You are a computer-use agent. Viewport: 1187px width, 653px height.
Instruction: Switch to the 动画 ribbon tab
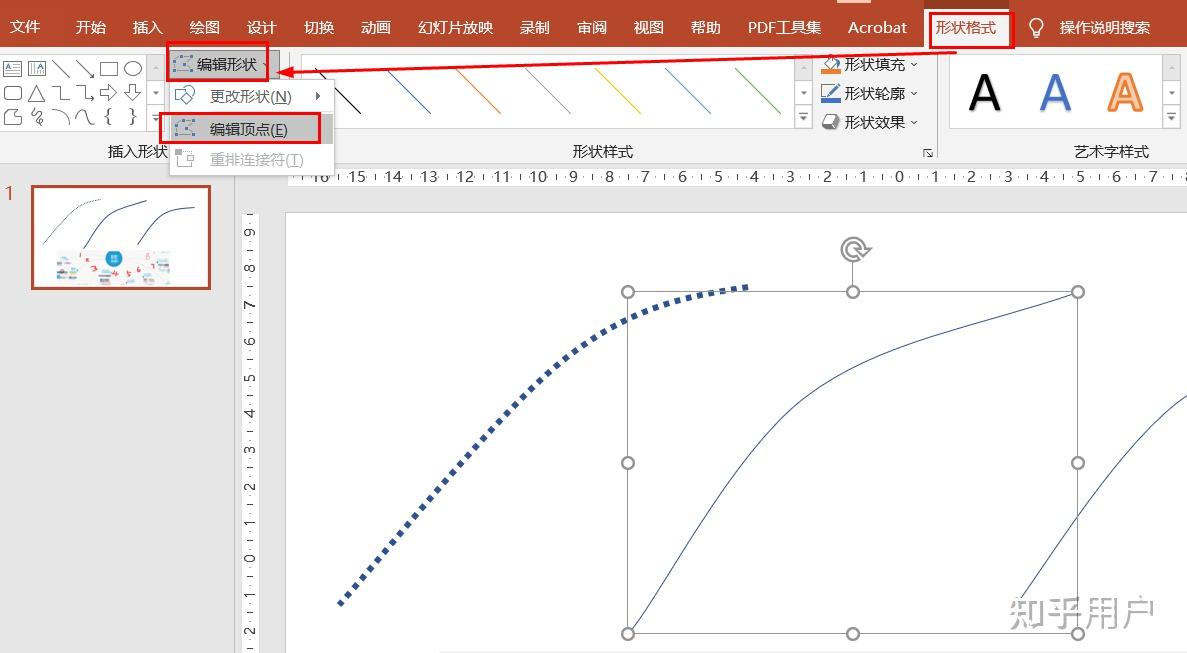click(375, 27)
